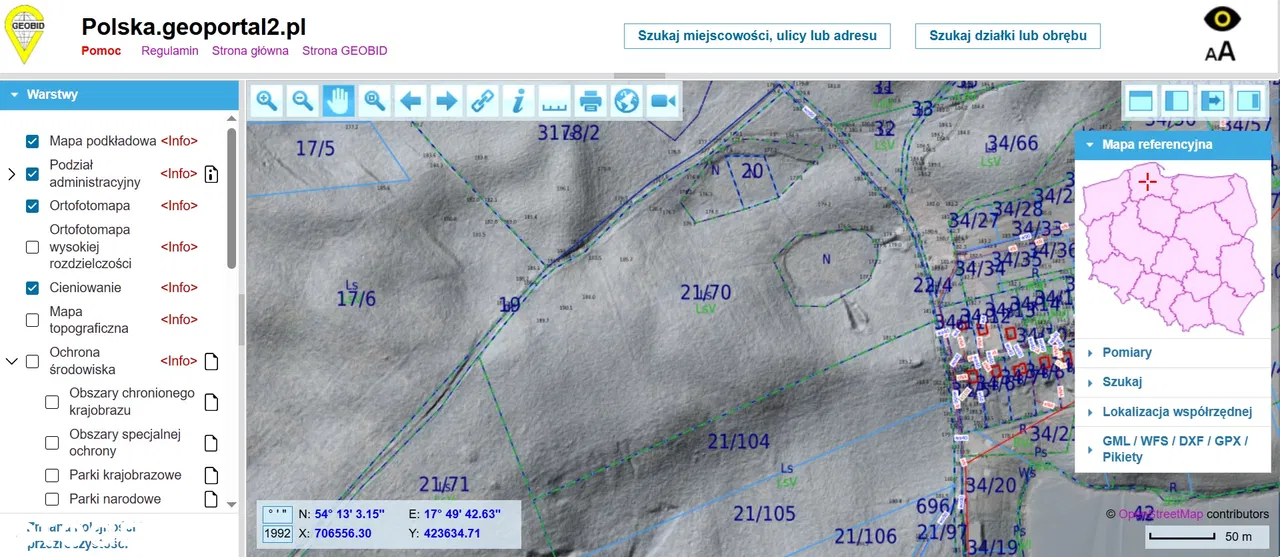Click the chain link share icon

click(483, 100)
